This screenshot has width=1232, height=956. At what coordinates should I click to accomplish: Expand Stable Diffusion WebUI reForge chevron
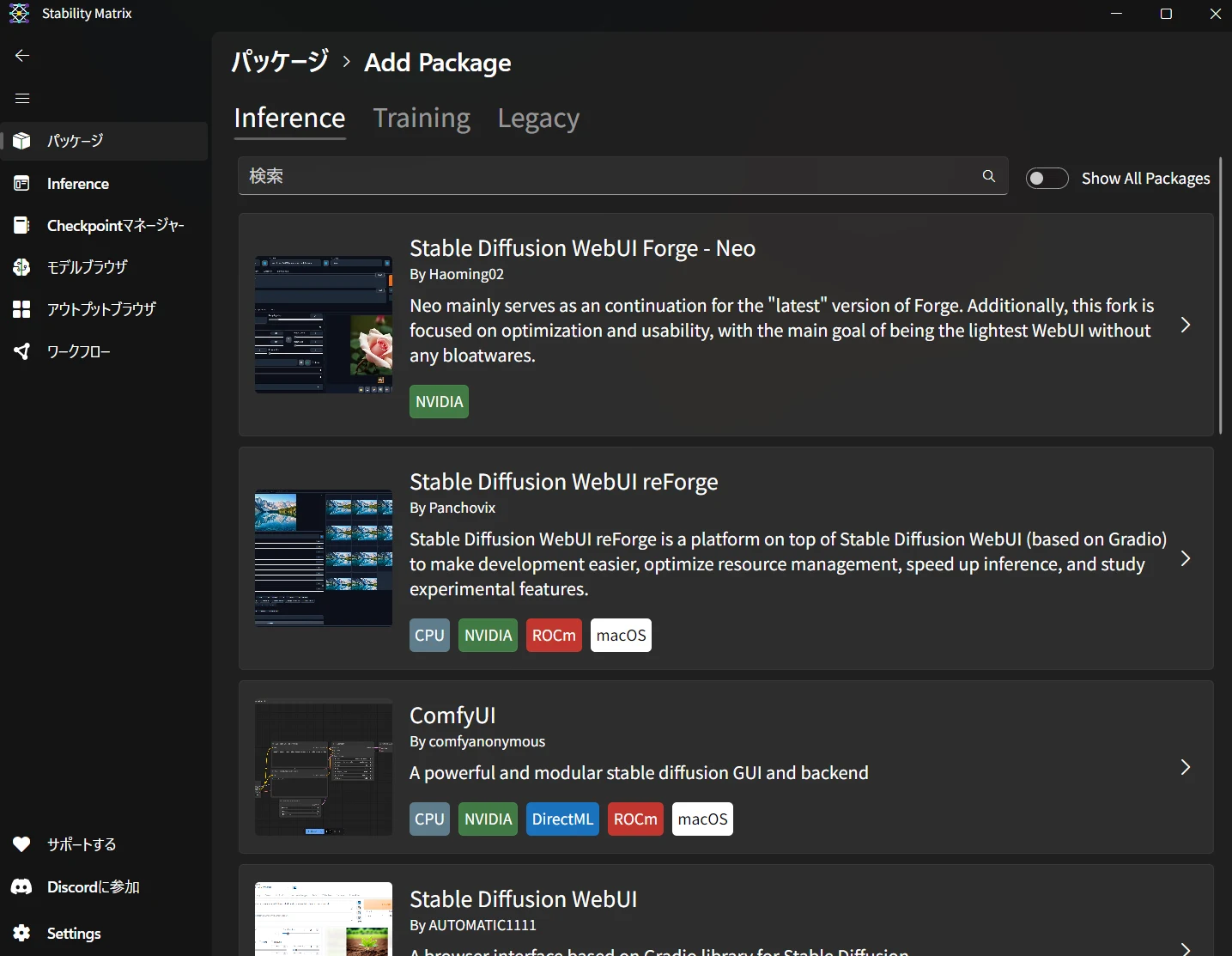click(x=1185, y=558)
